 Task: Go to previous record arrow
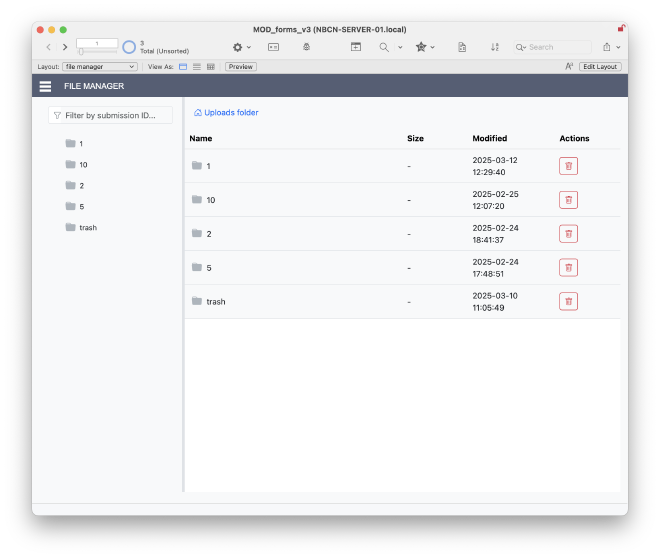(x=49, y=47)
